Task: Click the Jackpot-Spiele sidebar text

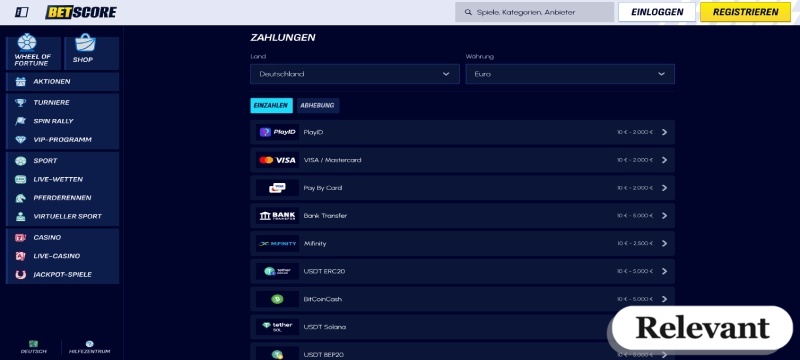Action: pyautogui.click(x=63, y=274)
